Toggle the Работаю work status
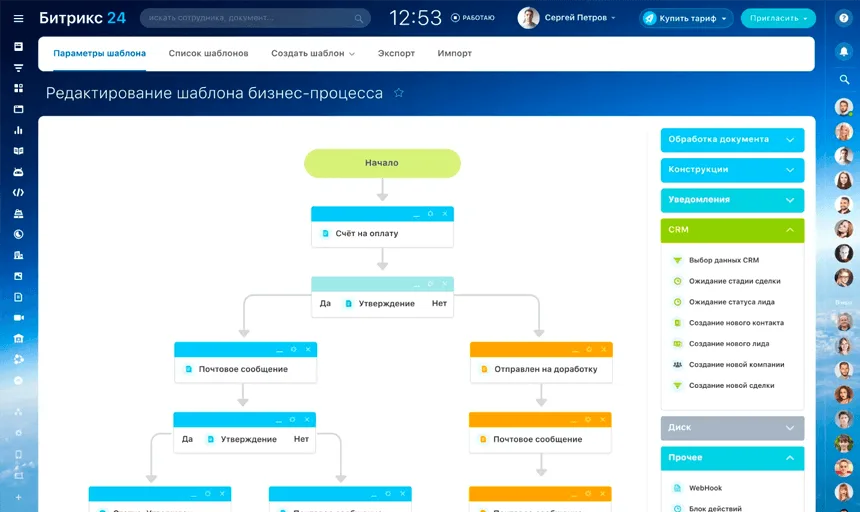860x512 pixels. (473, 18)
